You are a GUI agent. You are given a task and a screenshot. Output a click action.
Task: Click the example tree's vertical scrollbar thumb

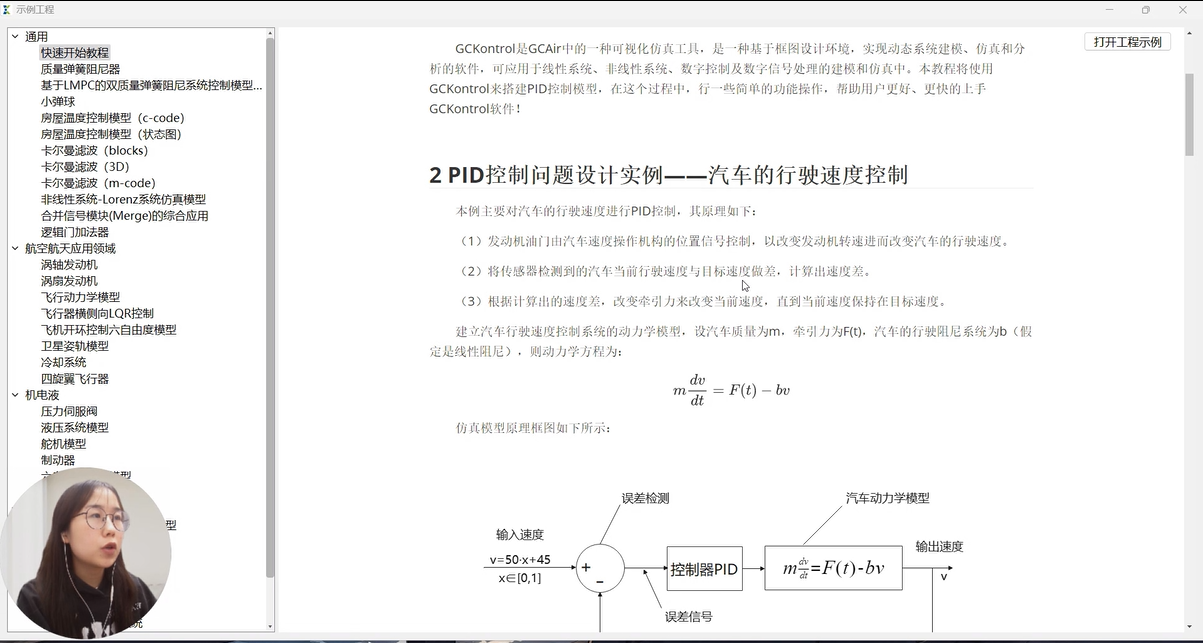[270, 308]
